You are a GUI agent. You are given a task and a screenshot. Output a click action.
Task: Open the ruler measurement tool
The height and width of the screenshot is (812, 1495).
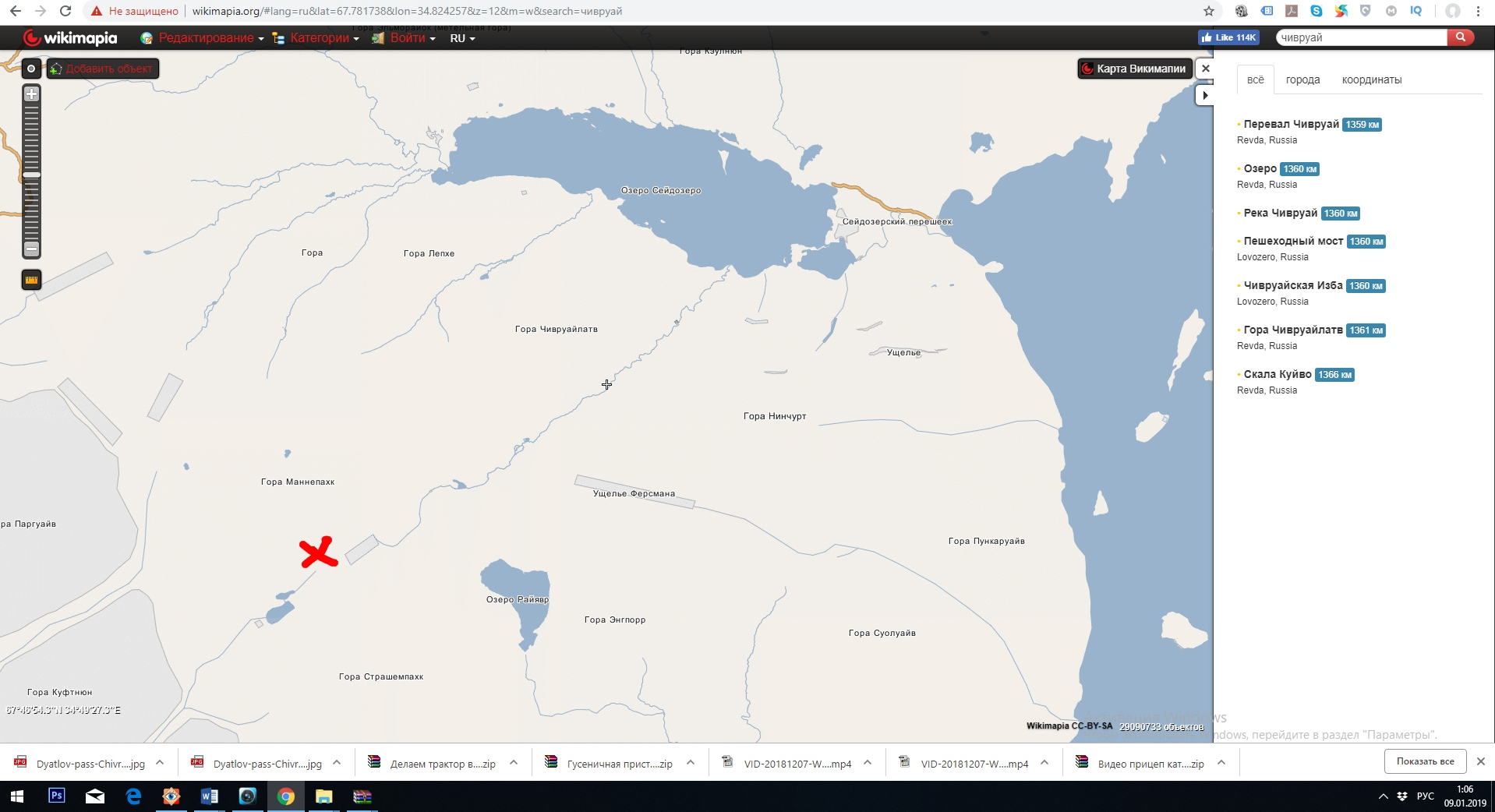[31, 280]
